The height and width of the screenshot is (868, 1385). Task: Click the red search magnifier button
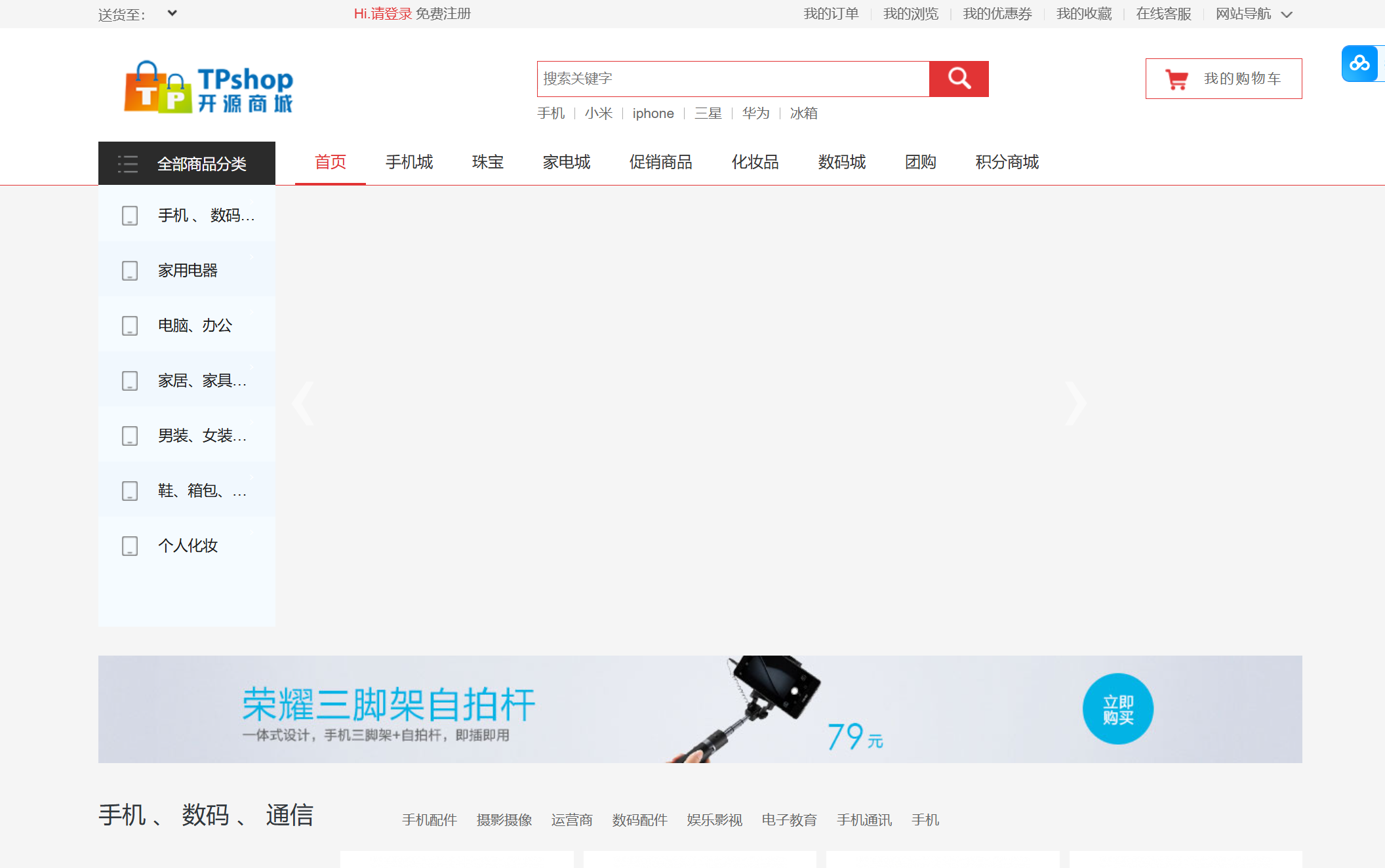[x=958, y=79]
